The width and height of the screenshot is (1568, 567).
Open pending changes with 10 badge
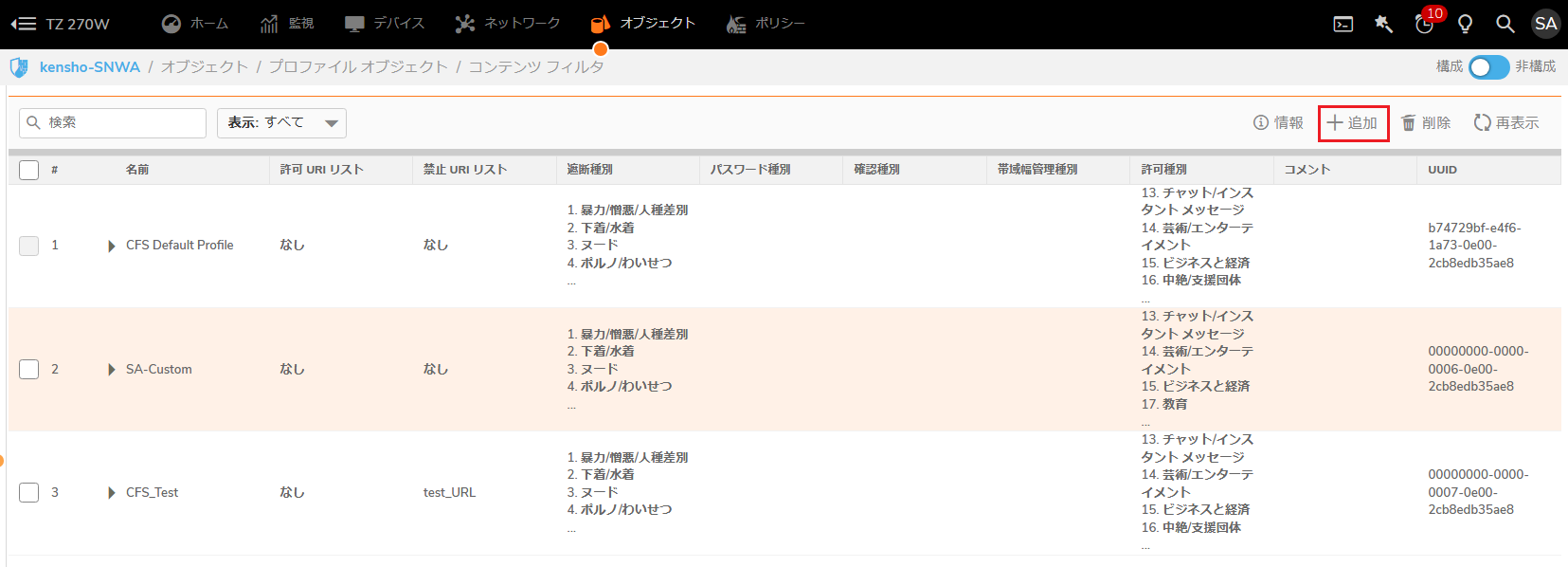[1426, 23]
